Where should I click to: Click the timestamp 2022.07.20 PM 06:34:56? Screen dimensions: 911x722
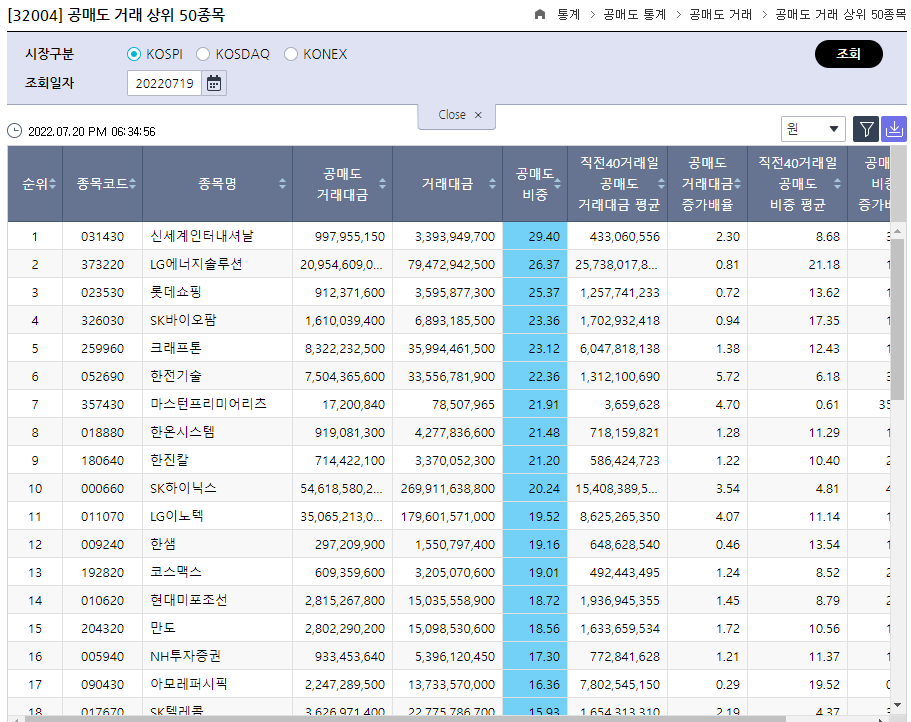pyautogui.click(x=92, y=132)
